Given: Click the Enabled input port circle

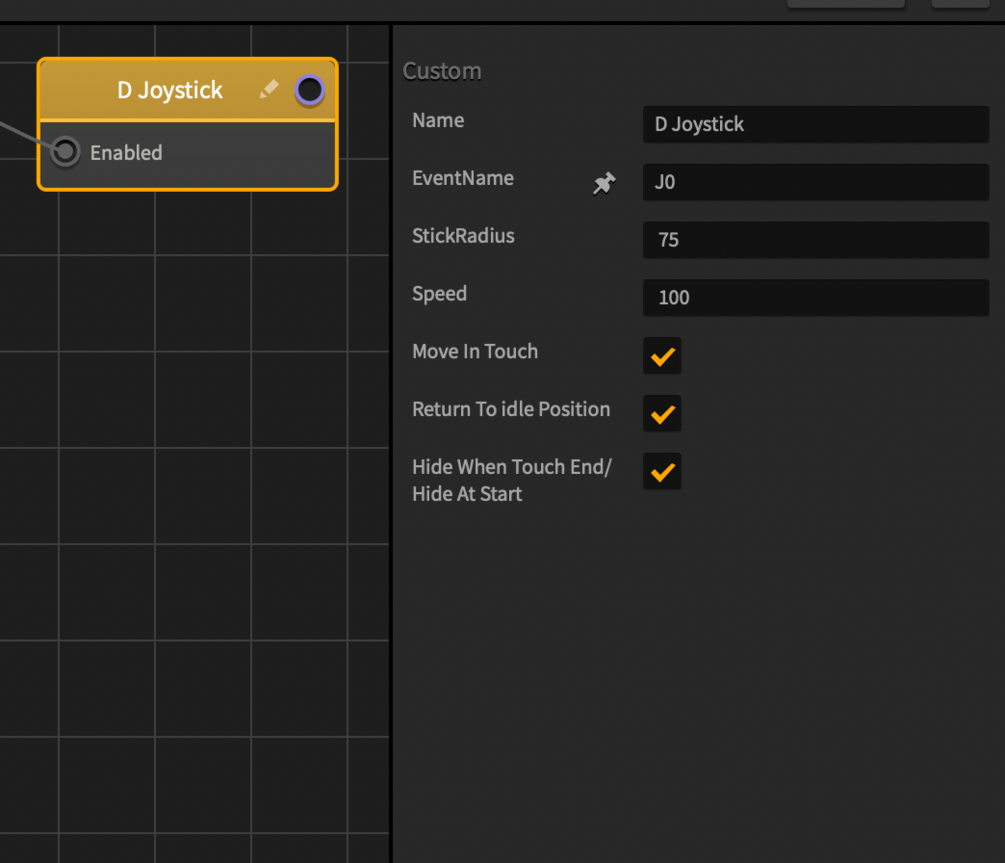Looking at the screenshot, I should point(65,152).
